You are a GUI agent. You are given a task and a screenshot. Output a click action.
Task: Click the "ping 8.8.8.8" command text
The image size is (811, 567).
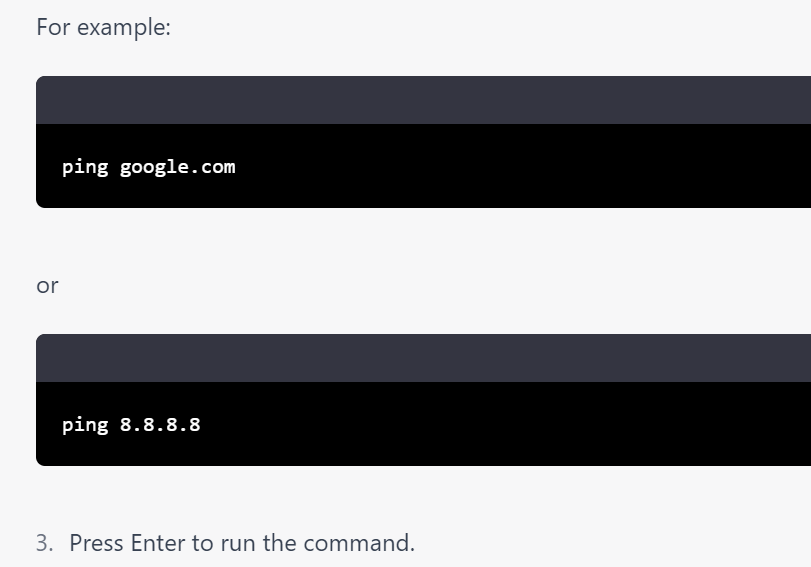131,425
